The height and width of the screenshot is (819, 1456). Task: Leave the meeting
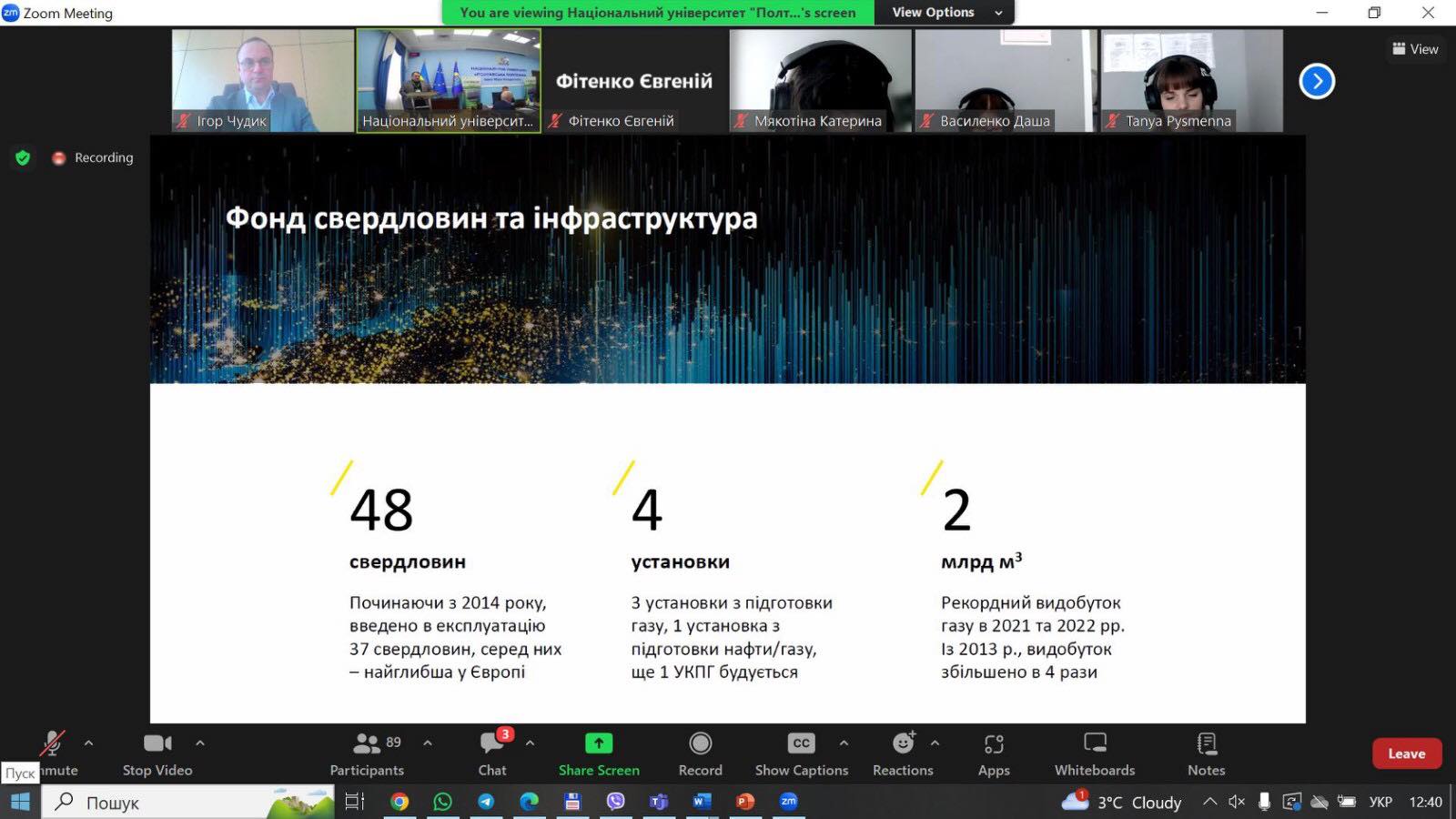(x=1406, y=753)
